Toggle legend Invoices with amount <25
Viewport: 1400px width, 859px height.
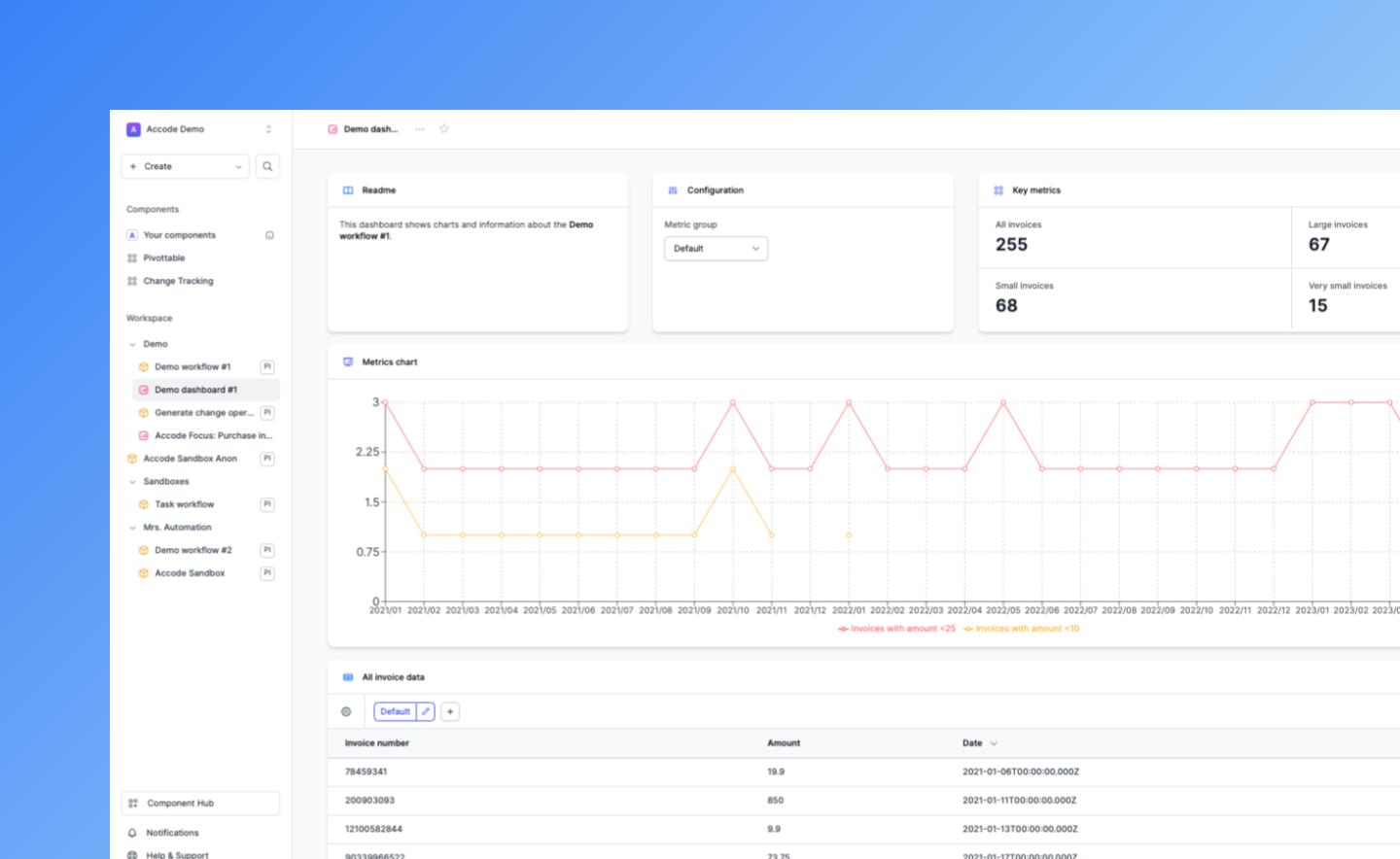coord(896,629)
